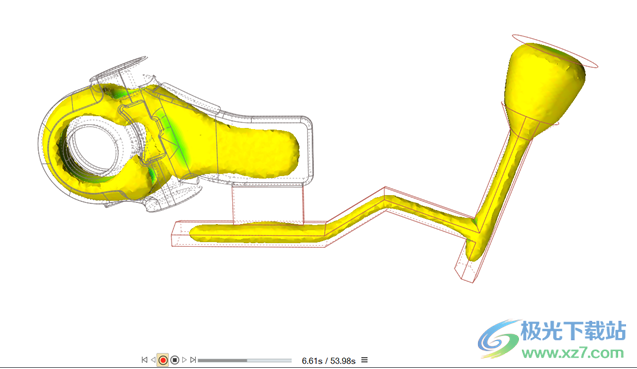Open the www.xz7.com watermark link
This screenshot has height=369, width=637.
[573, 352]
